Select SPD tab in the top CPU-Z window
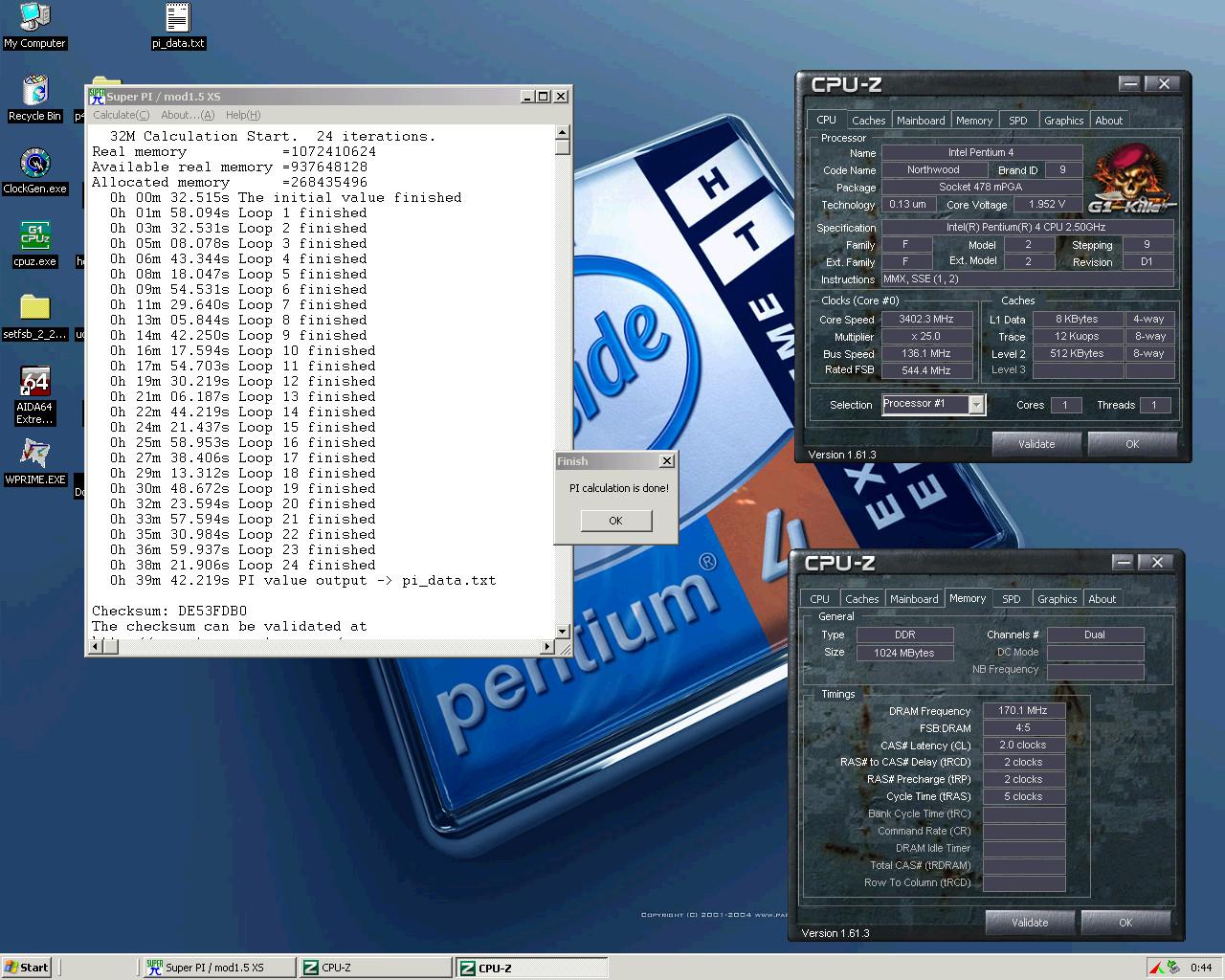The height and width of the screenshot is (980, 1225). [x=1018, y=121]
